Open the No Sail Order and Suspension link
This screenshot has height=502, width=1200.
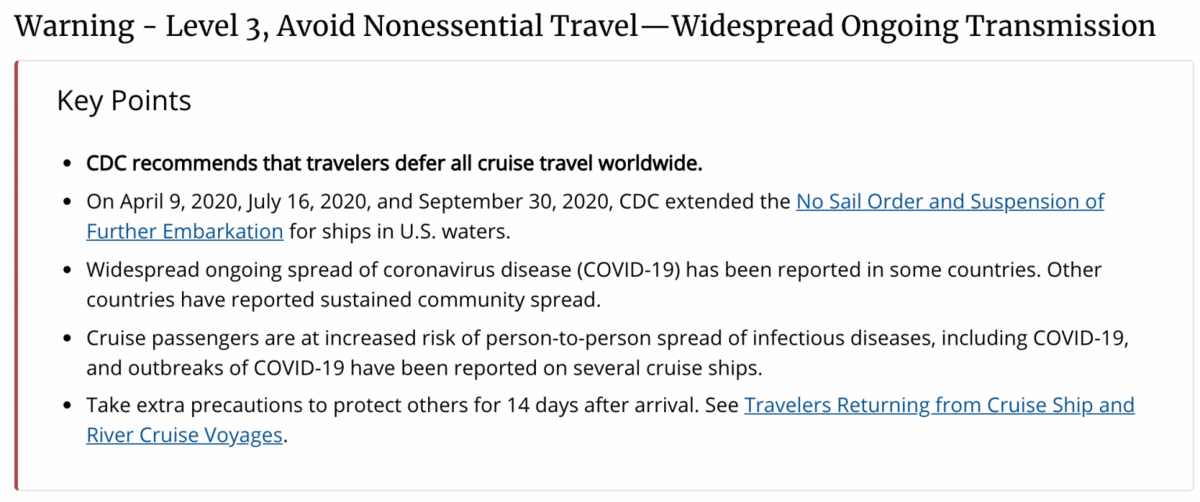point(950,201)
